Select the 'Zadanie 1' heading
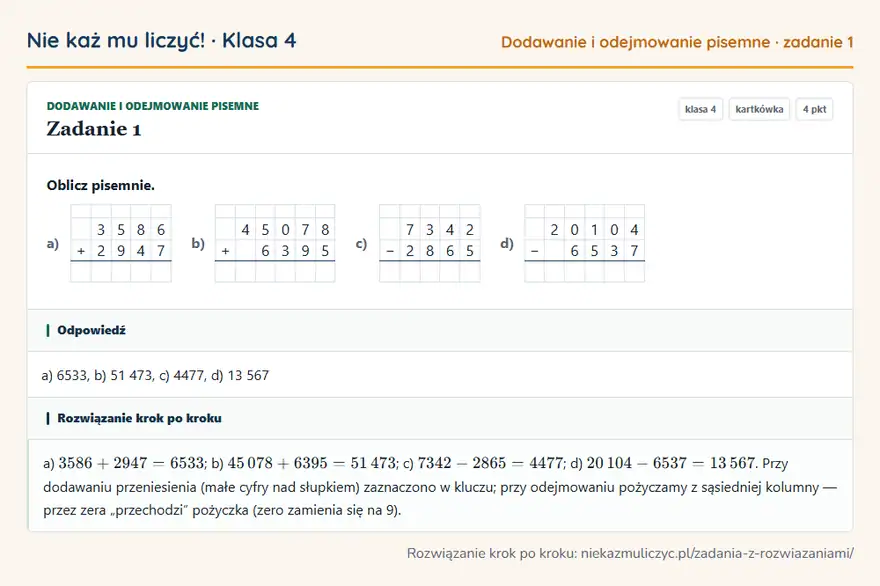Screen dimensions: 880x586 coord(94,129)
